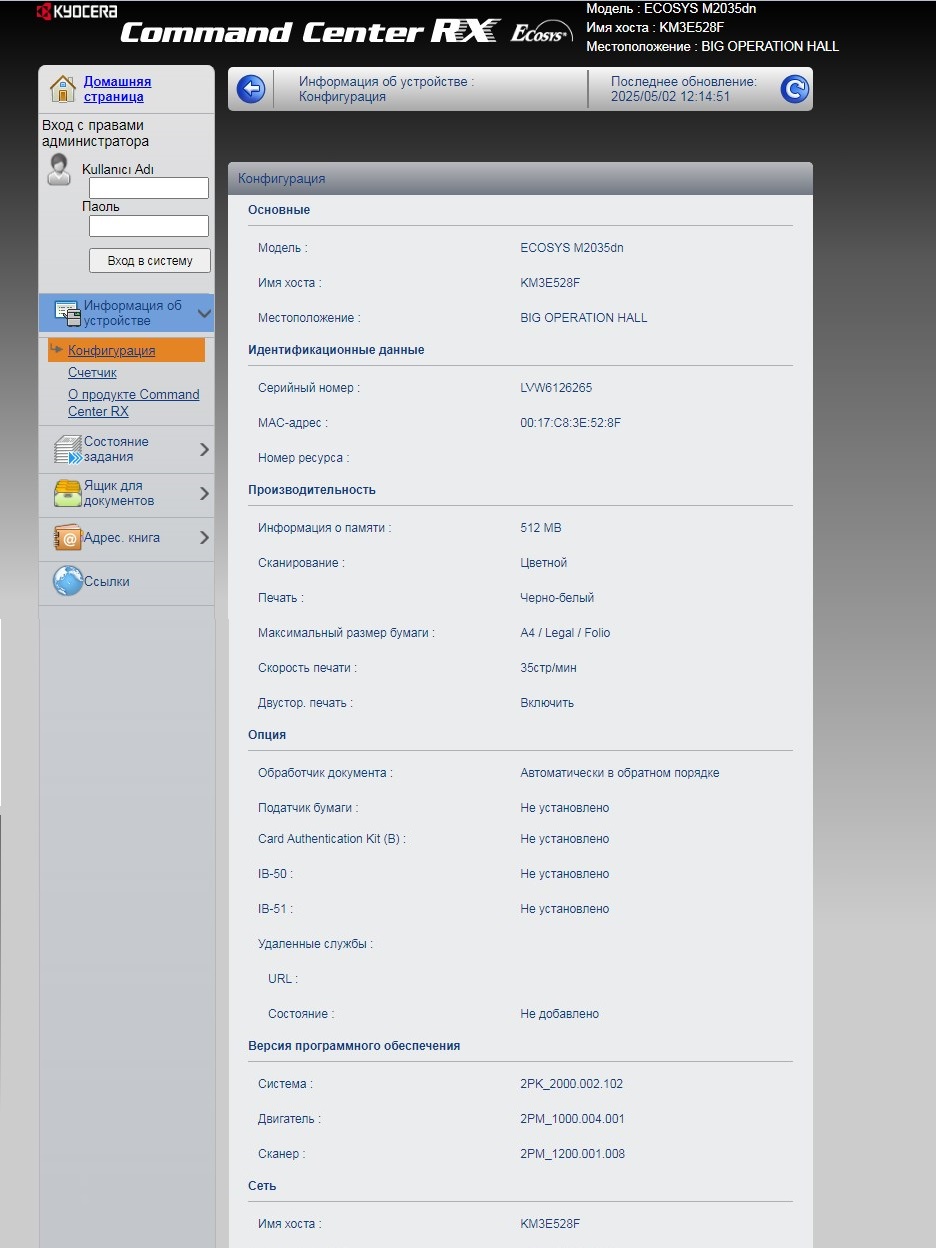Expand the Ящик для документов menu arrow
The height and width of the screenshot is (1248, 936).
(204, 493)
